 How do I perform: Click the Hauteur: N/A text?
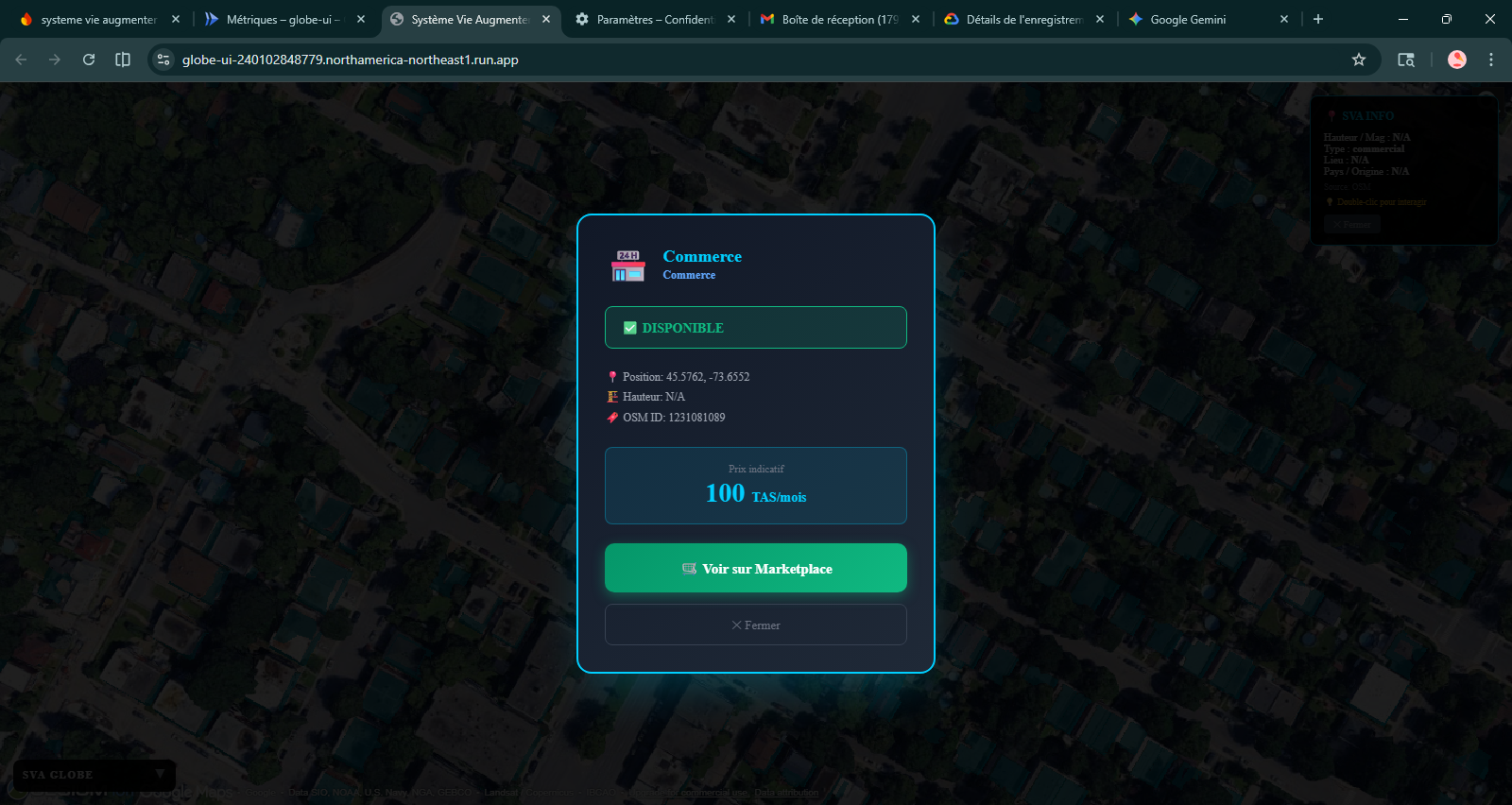click(x=654, y=397)
